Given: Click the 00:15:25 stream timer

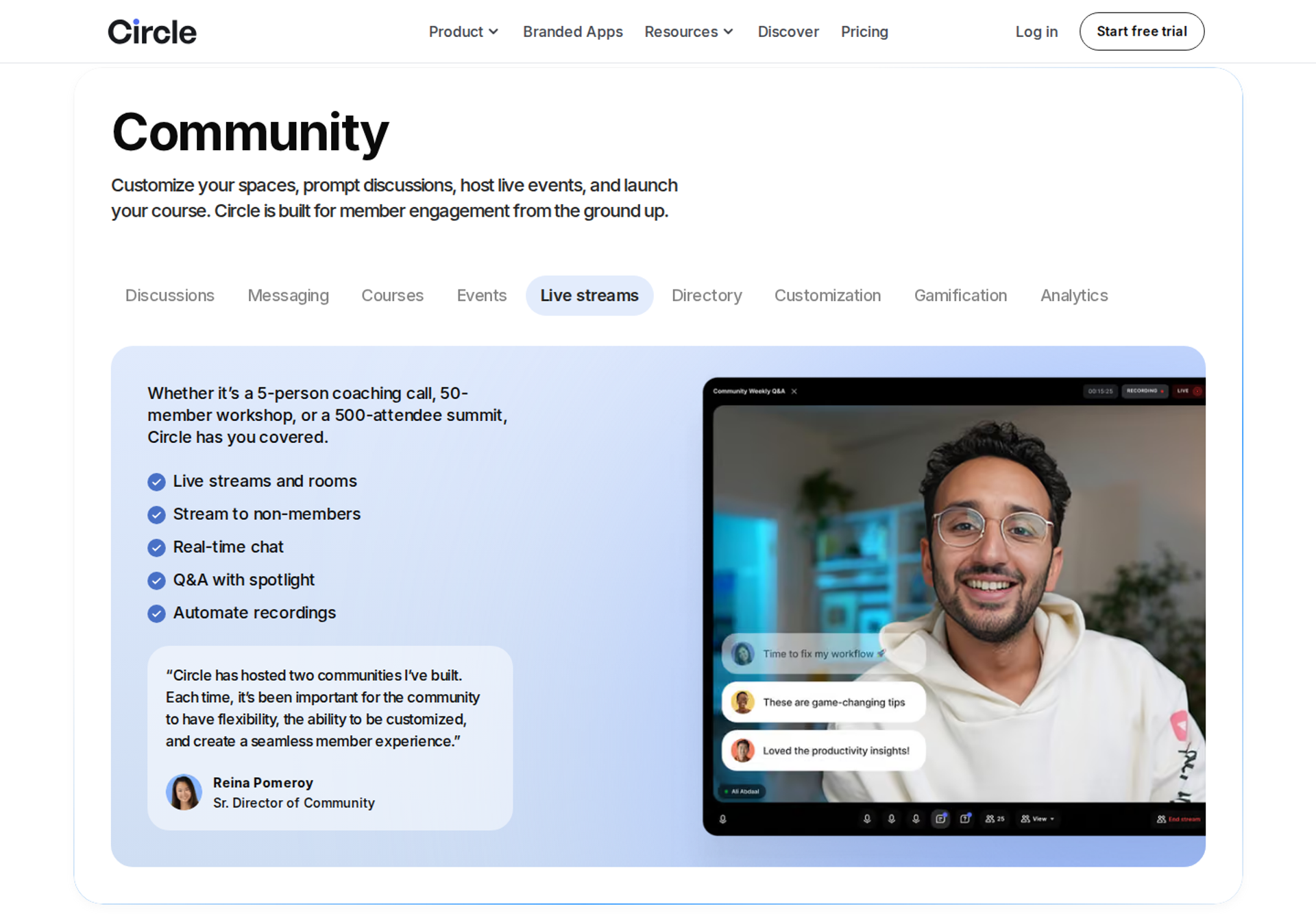Looking at the screenshot, I should [x=1100, y=391].
